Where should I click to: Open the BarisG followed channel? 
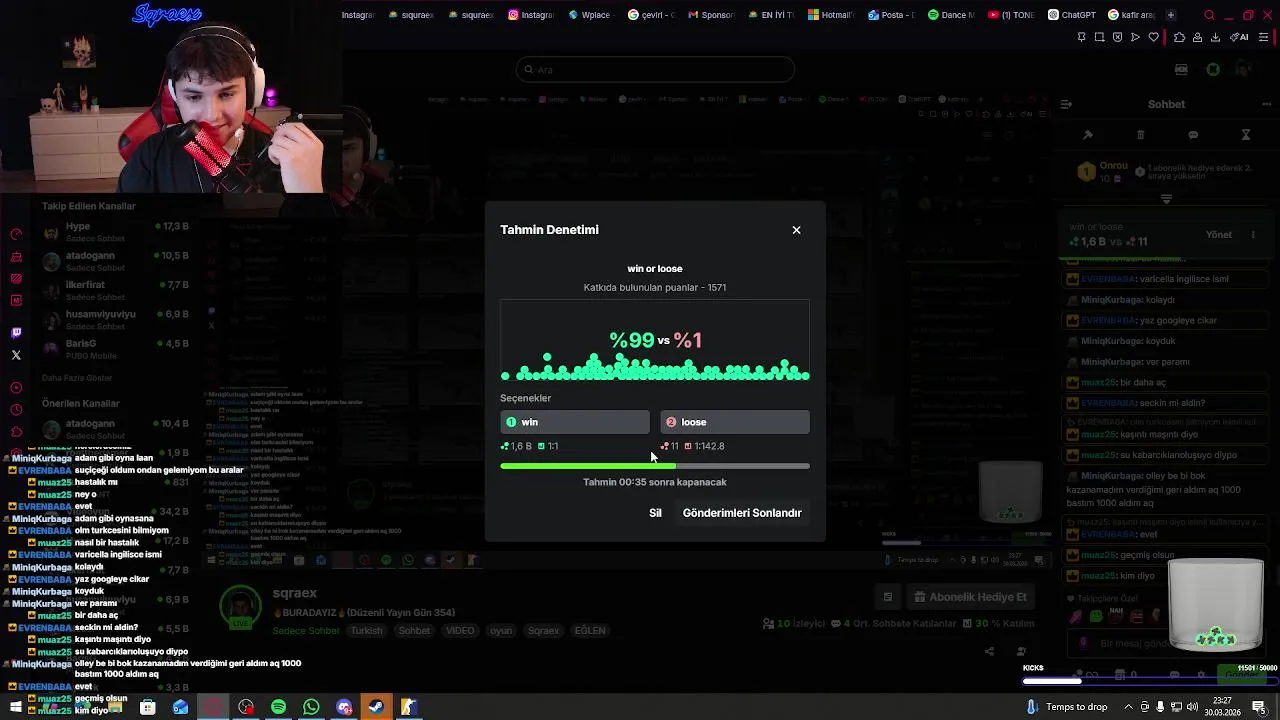click(115, 348)
